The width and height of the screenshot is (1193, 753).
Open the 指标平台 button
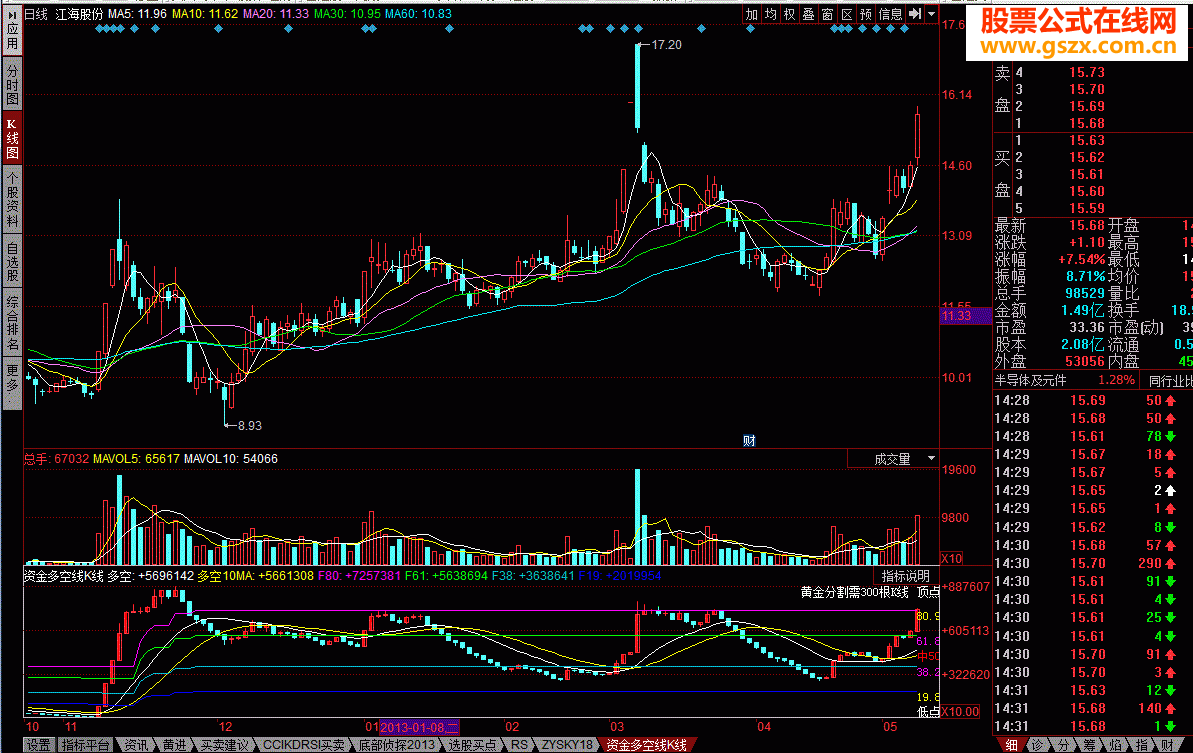coord(85,745)
